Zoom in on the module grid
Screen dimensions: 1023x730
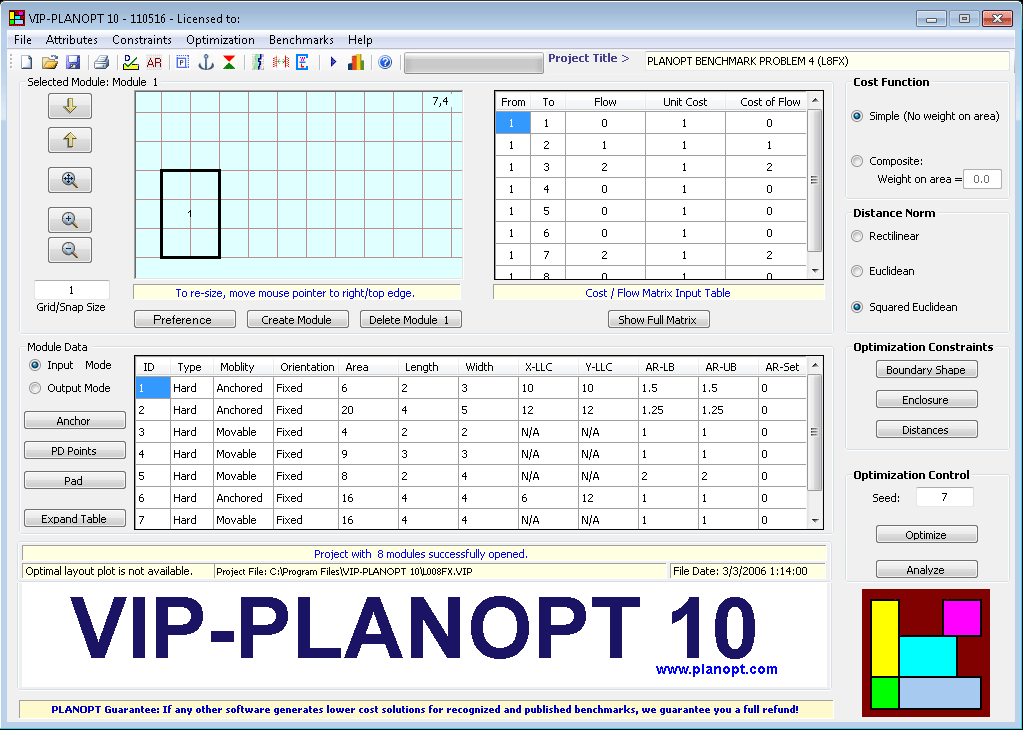coord(70,220)
